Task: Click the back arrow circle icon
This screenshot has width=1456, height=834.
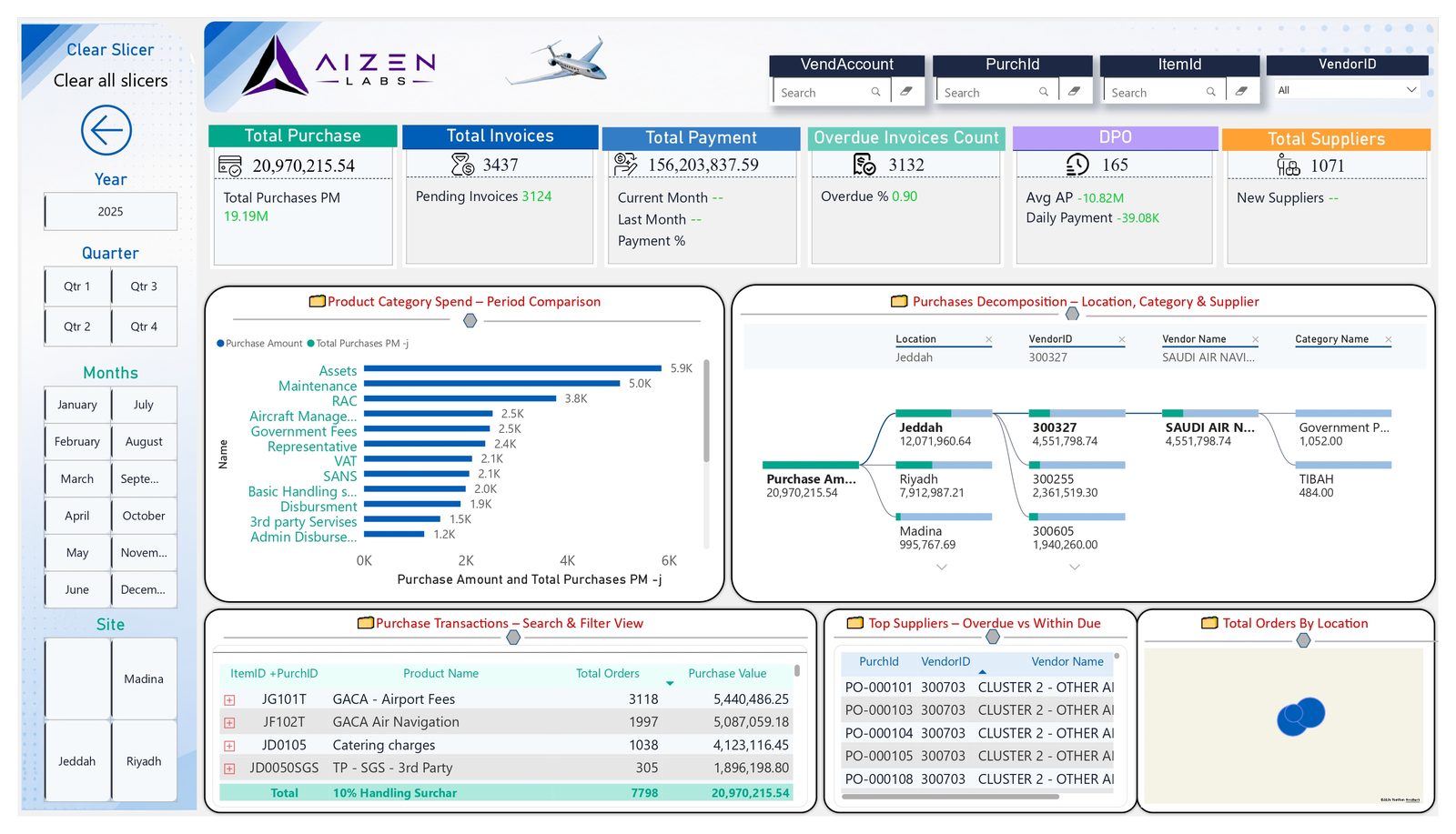Action: [x=106, y=130]
